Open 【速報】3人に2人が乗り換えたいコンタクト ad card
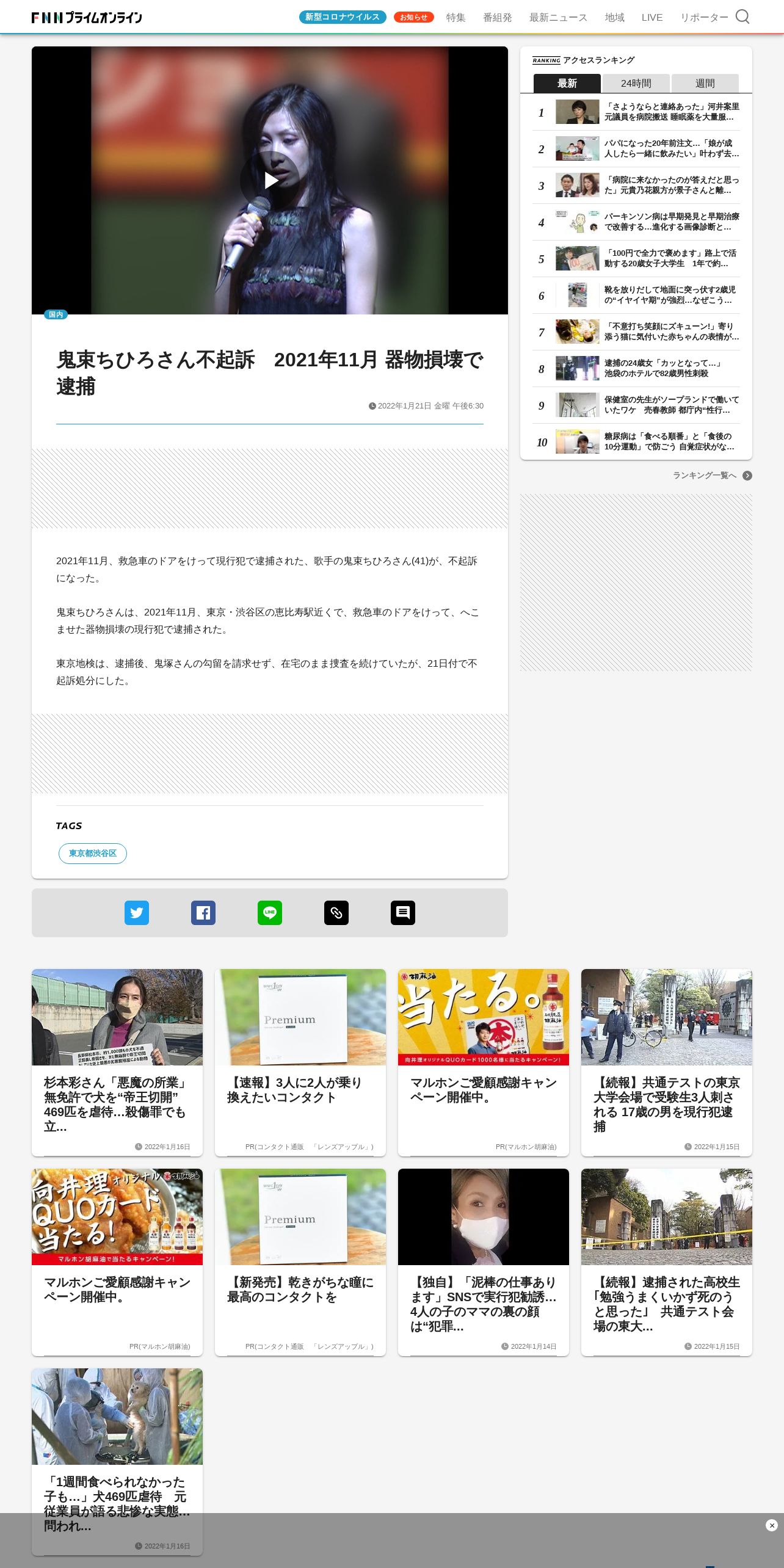 [x=300, y=1062]
